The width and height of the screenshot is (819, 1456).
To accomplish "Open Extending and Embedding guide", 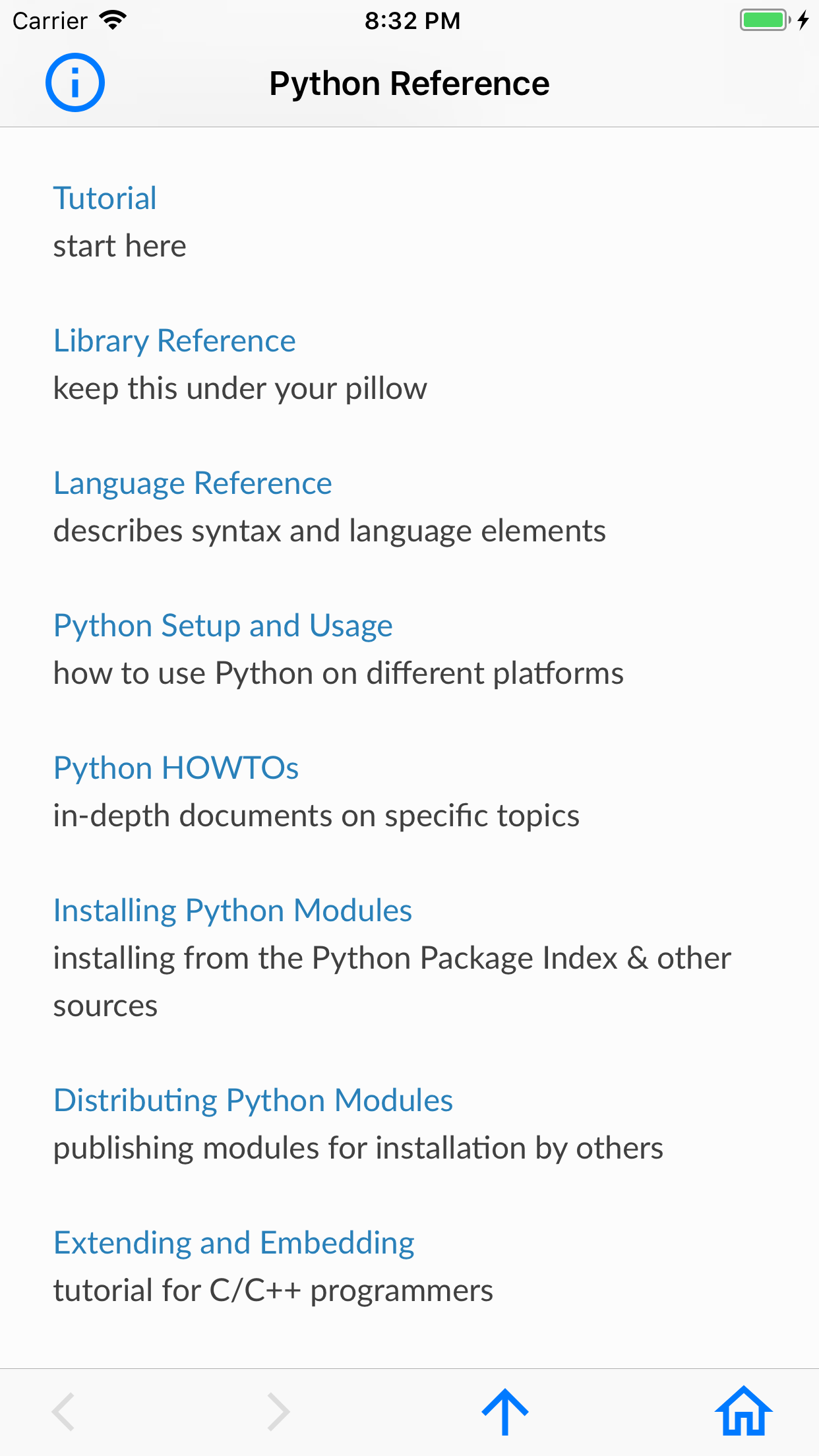I will (x=234, y=1243).
